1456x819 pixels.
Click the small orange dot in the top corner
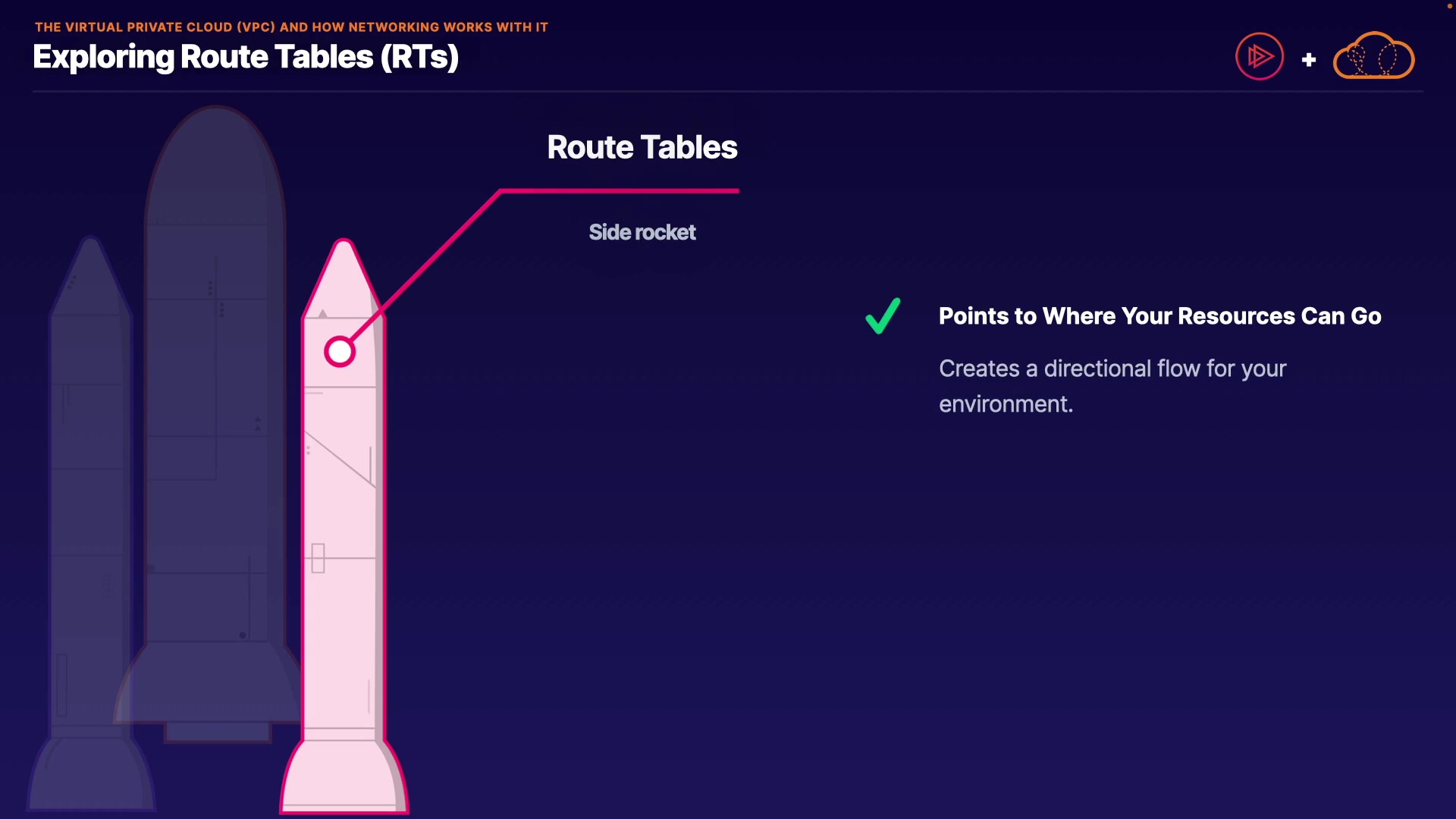pyautogui.click(x=1449, y=6)
